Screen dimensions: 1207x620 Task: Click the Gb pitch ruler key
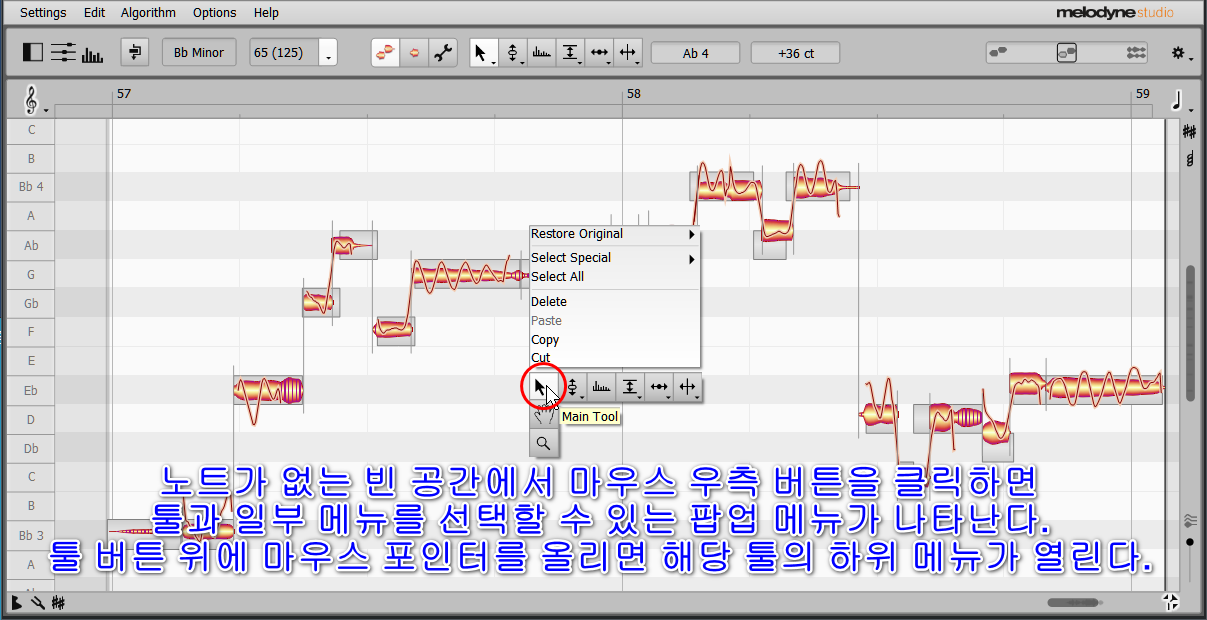click(31, 303)
